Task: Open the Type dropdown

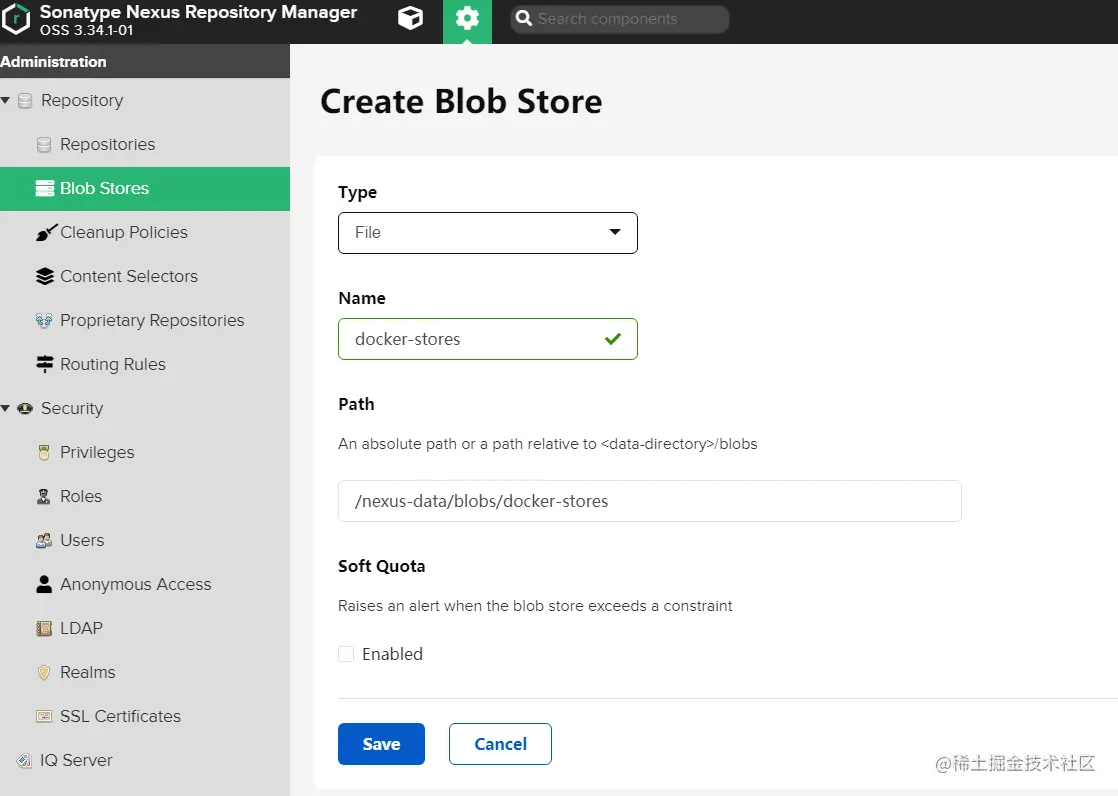Action: point(487,233)
